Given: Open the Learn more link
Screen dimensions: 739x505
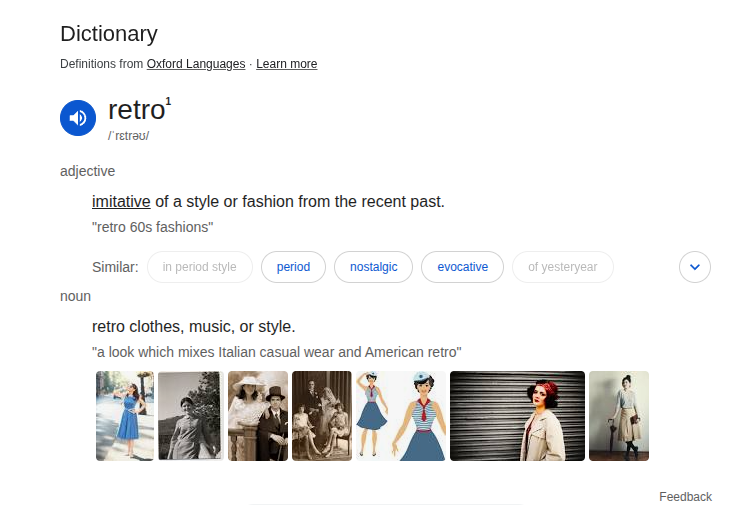Looking at the screenshot, I should (287, 64).
